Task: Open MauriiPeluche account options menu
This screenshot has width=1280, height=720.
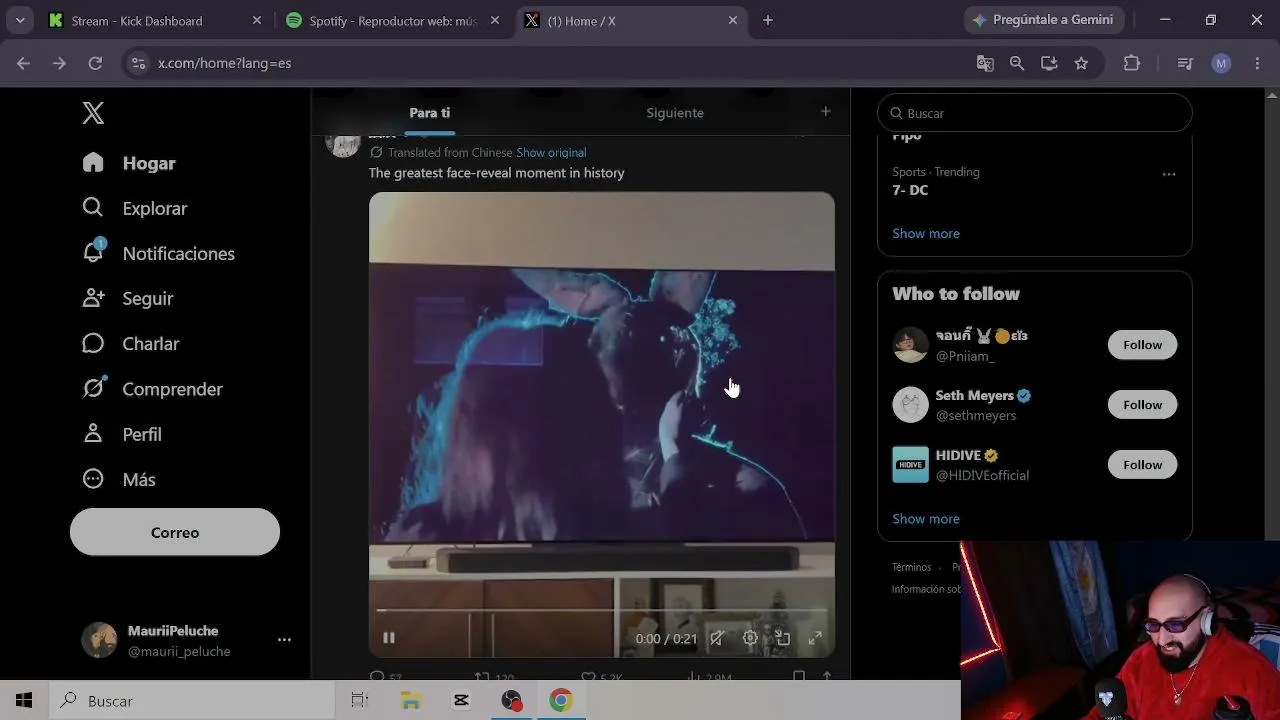Action: tap(284, 640)
